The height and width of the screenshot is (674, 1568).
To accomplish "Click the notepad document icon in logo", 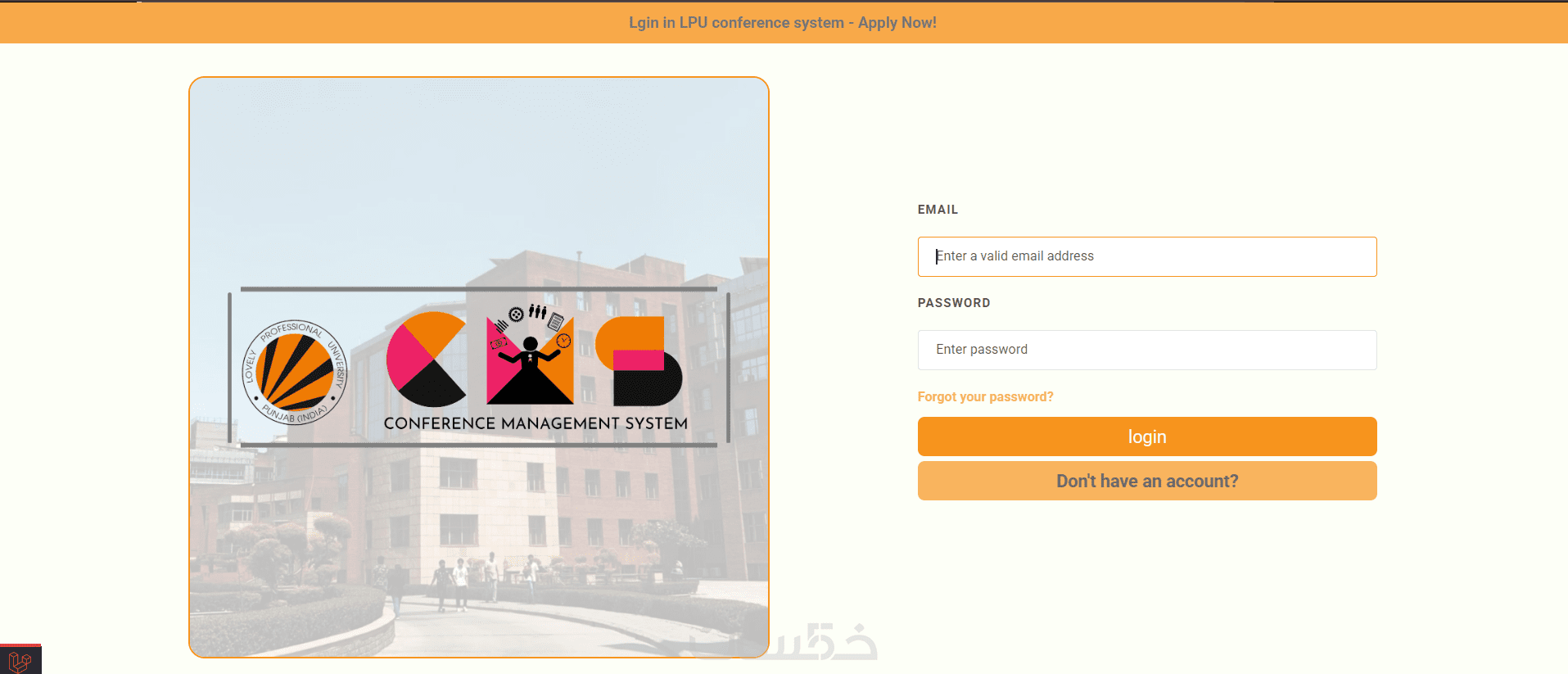I will coord(556,322).
